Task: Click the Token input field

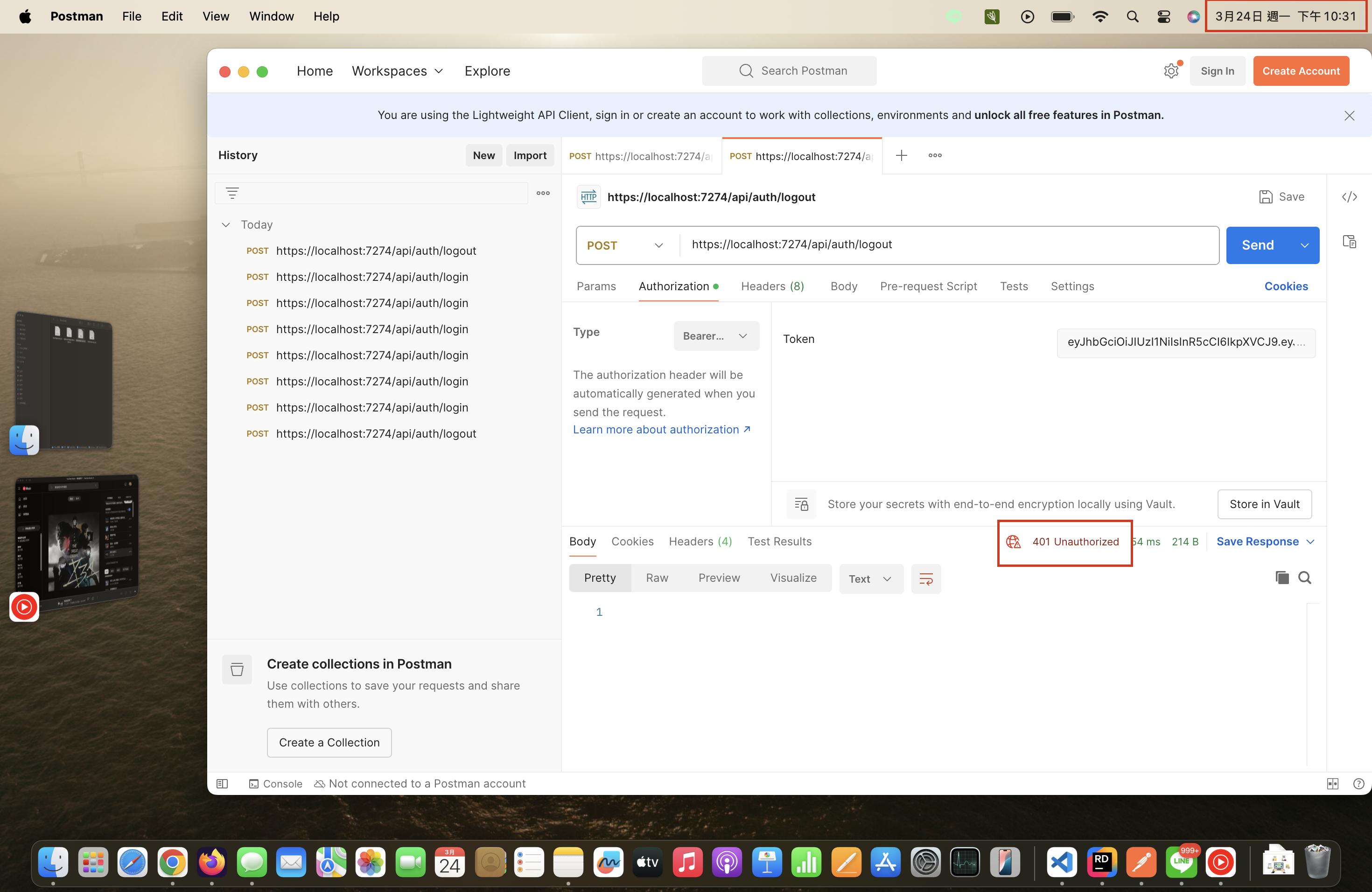Action: coord(1185,342)
